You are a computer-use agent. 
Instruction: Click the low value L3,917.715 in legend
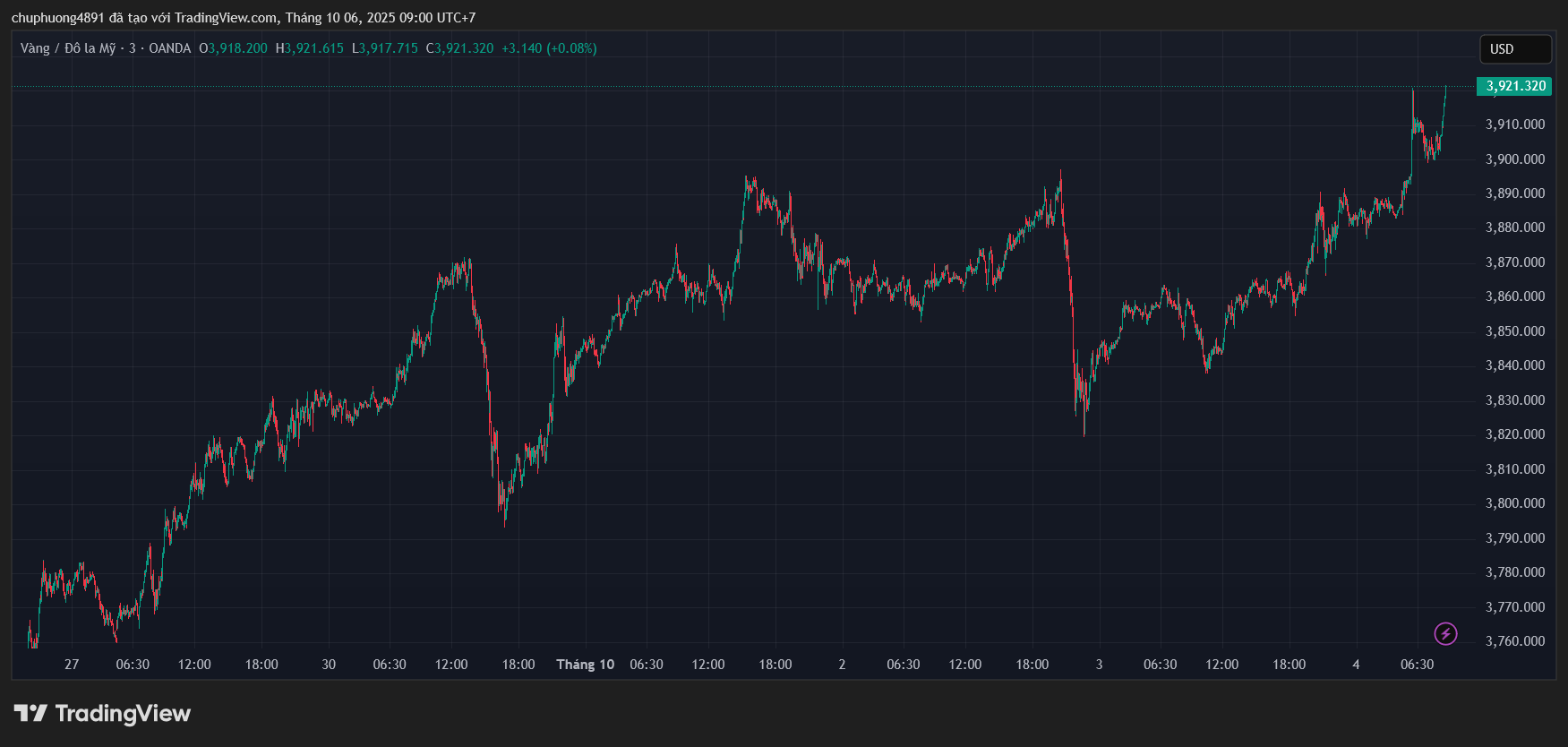(385, 48)
